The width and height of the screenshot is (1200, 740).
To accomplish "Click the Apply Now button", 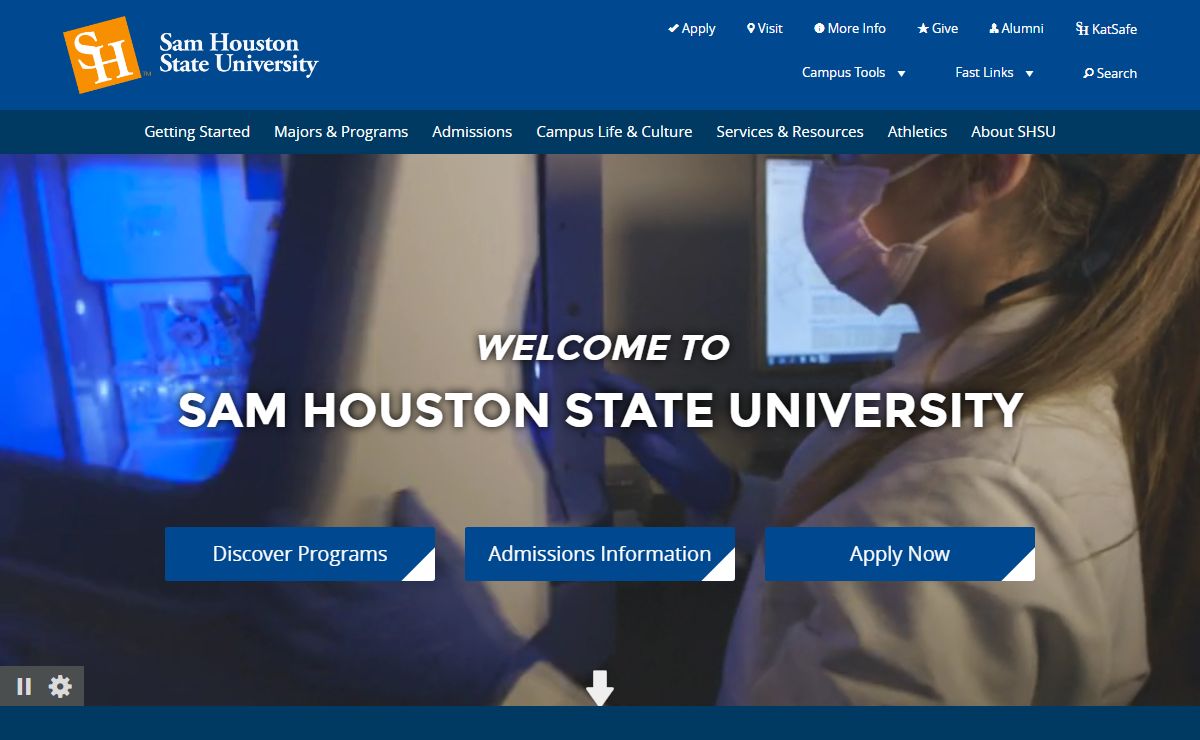I will [900, 554].
